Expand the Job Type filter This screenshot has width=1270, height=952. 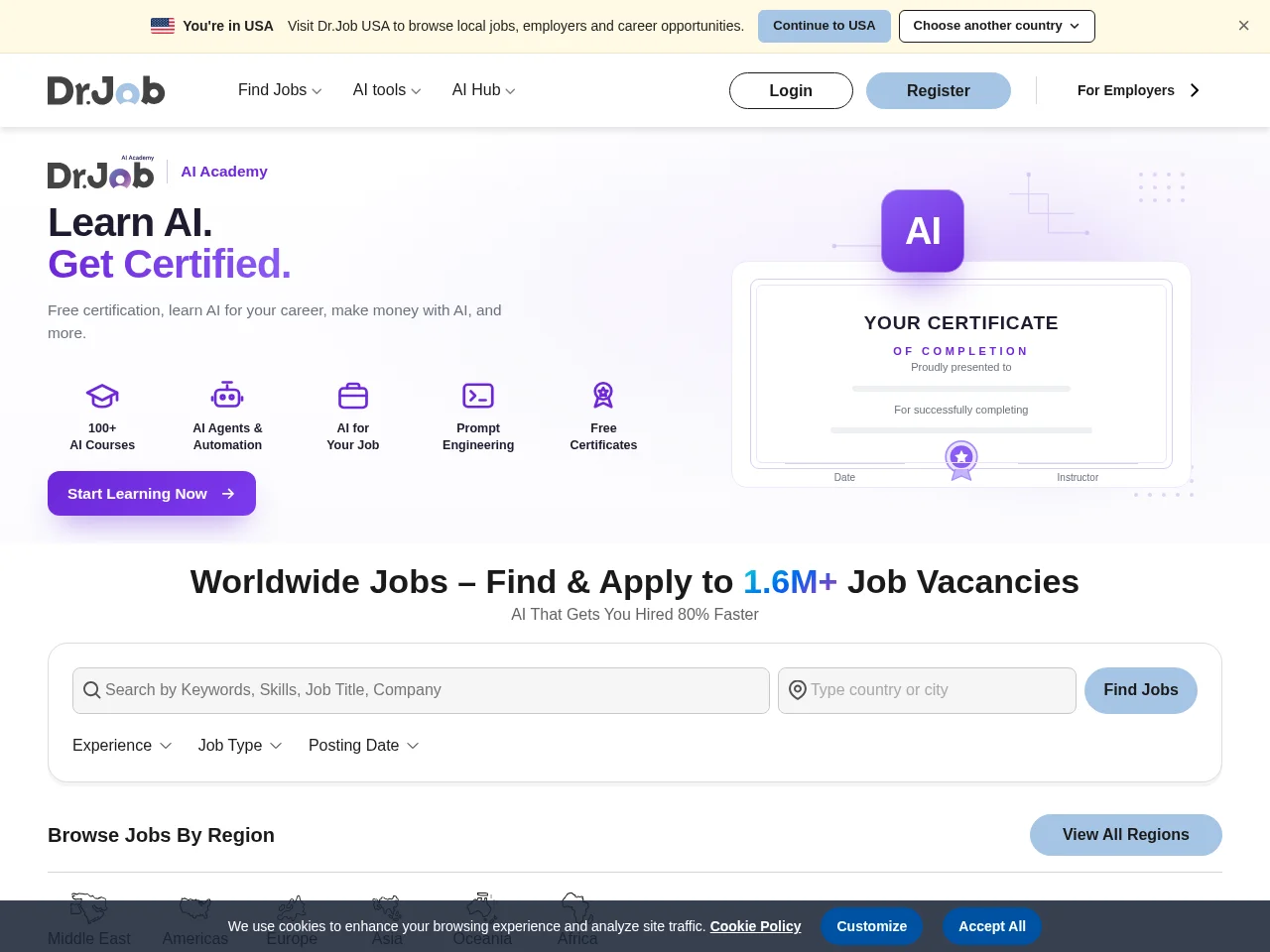[240, 746]
